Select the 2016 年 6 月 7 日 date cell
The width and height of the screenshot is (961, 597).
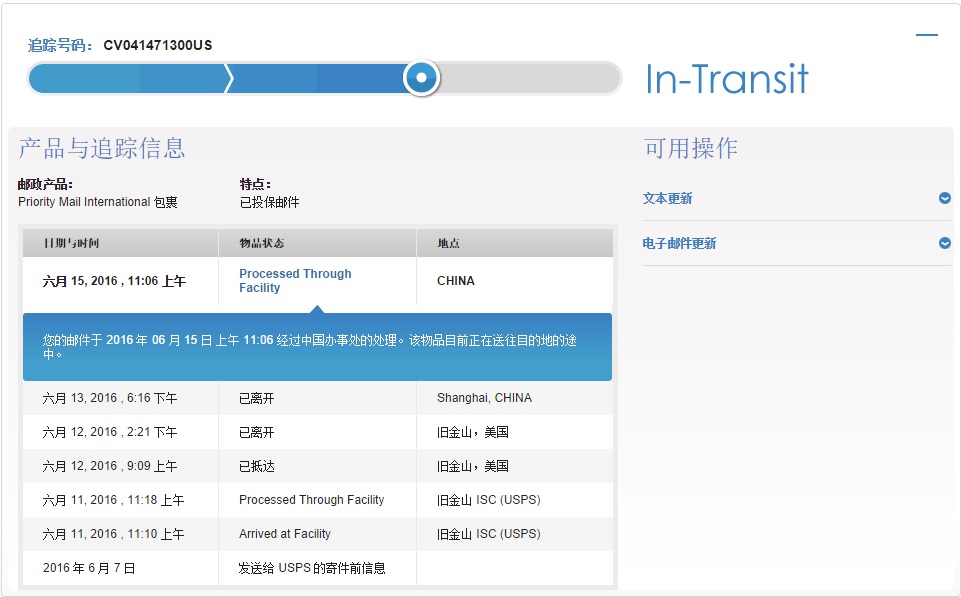tap(89, 568)
